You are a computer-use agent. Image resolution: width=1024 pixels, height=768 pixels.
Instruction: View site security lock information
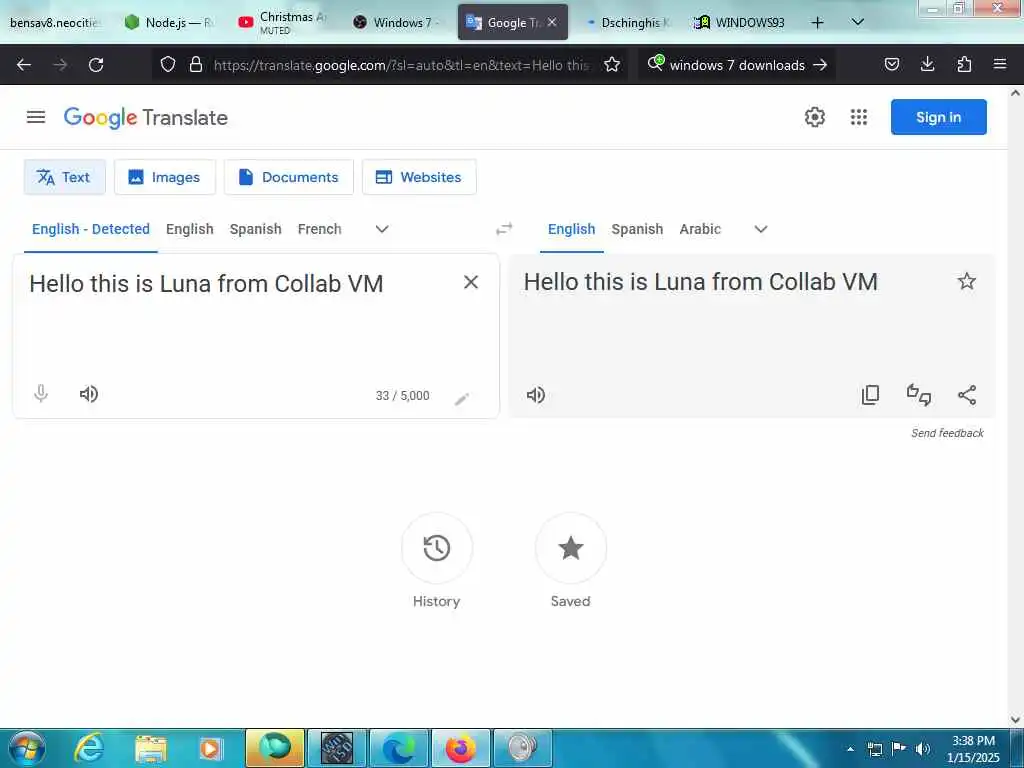click(x=195, y=65)
